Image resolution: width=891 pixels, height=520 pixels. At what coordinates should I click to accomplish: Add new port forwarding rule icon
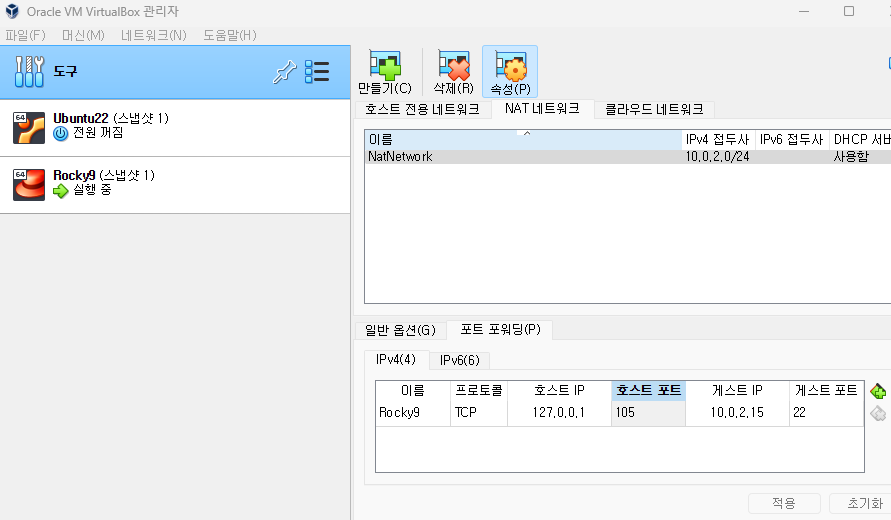tap(878, 392)
